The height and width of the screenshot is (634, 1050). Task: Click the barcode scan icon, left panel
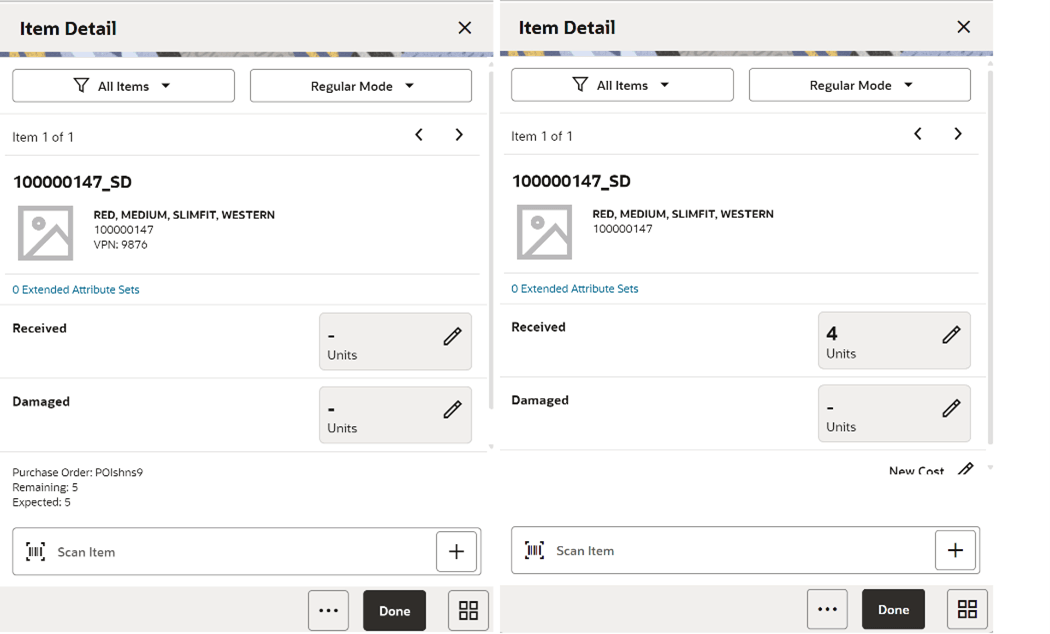(x=35, y=552)
